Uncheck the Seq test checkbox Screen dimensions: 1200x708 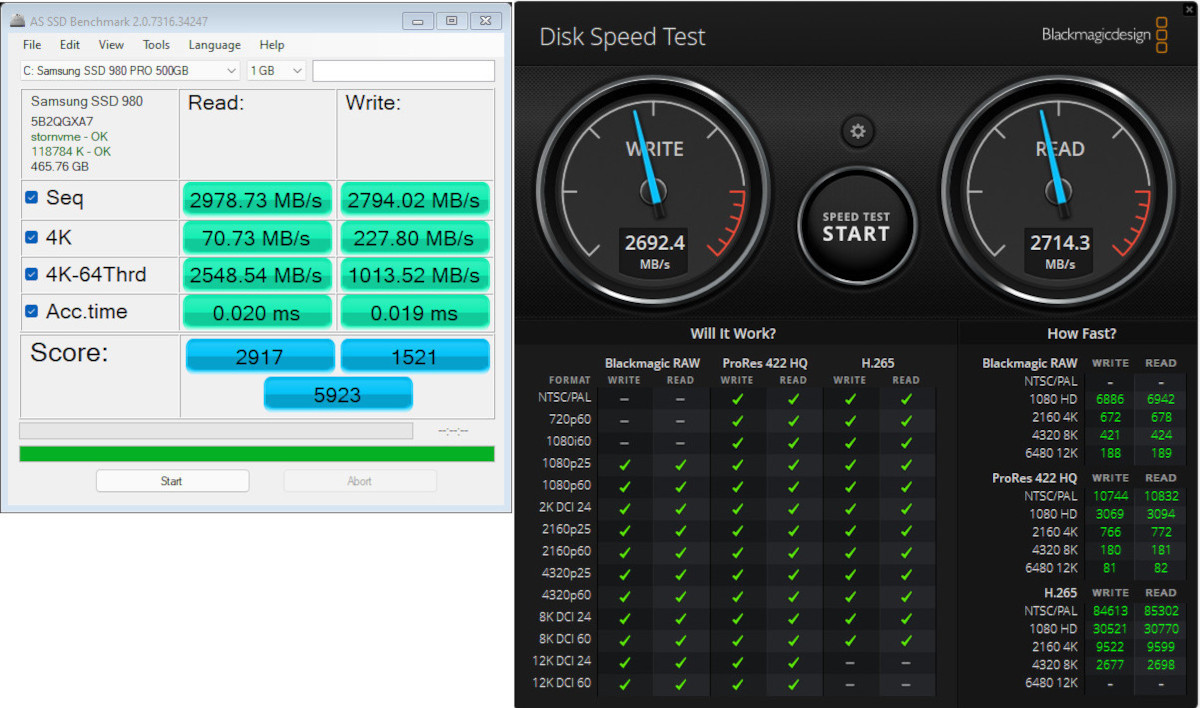(32, 198)
